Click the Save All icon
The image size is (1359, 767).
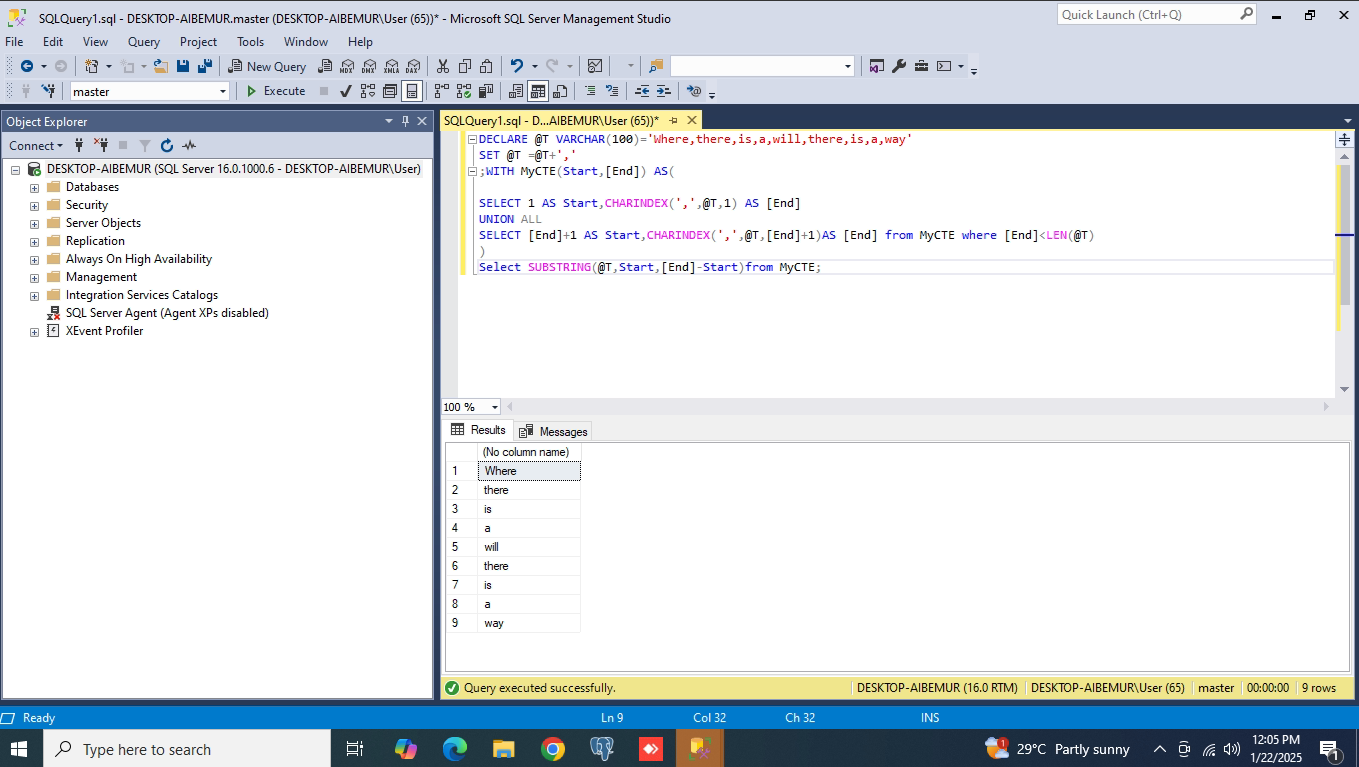tap(205, 66)
